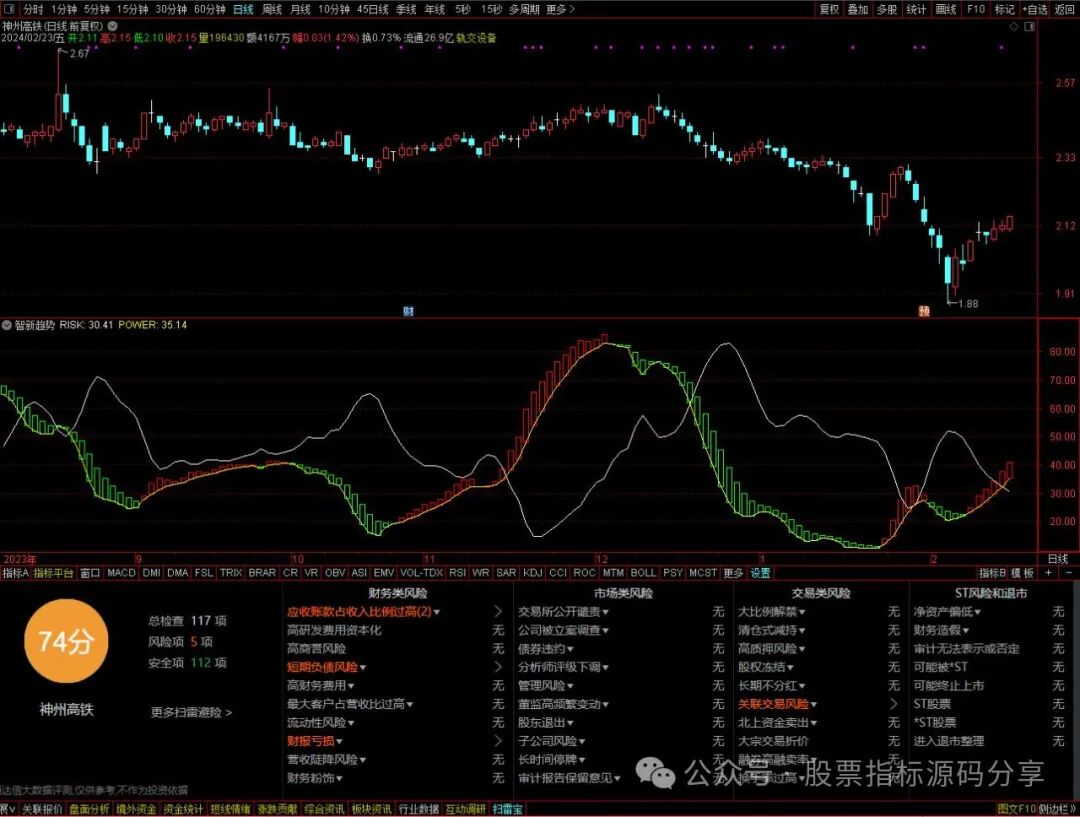Click the round icon beside the stock title 神州高铁
Viewport: 1080px width, 817px height.
tap(112, 26)
